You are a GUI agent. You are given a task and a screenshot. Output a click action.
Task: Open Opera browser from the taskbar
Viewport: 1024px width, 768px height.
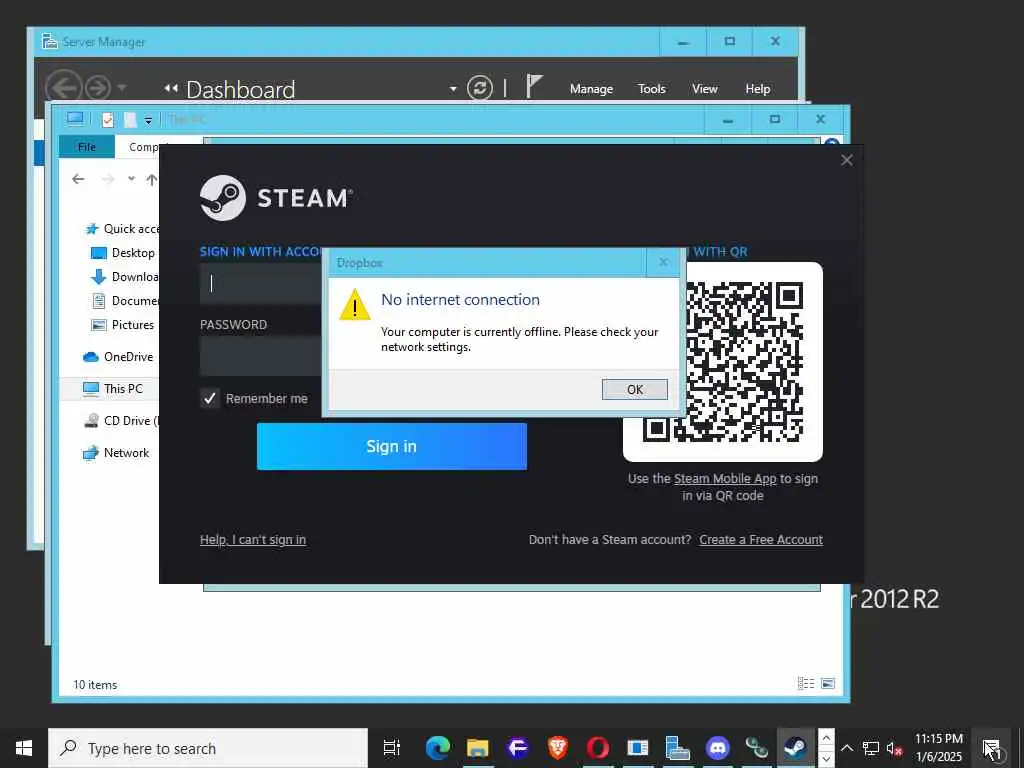pyautogui.click(x=598, y=748)
